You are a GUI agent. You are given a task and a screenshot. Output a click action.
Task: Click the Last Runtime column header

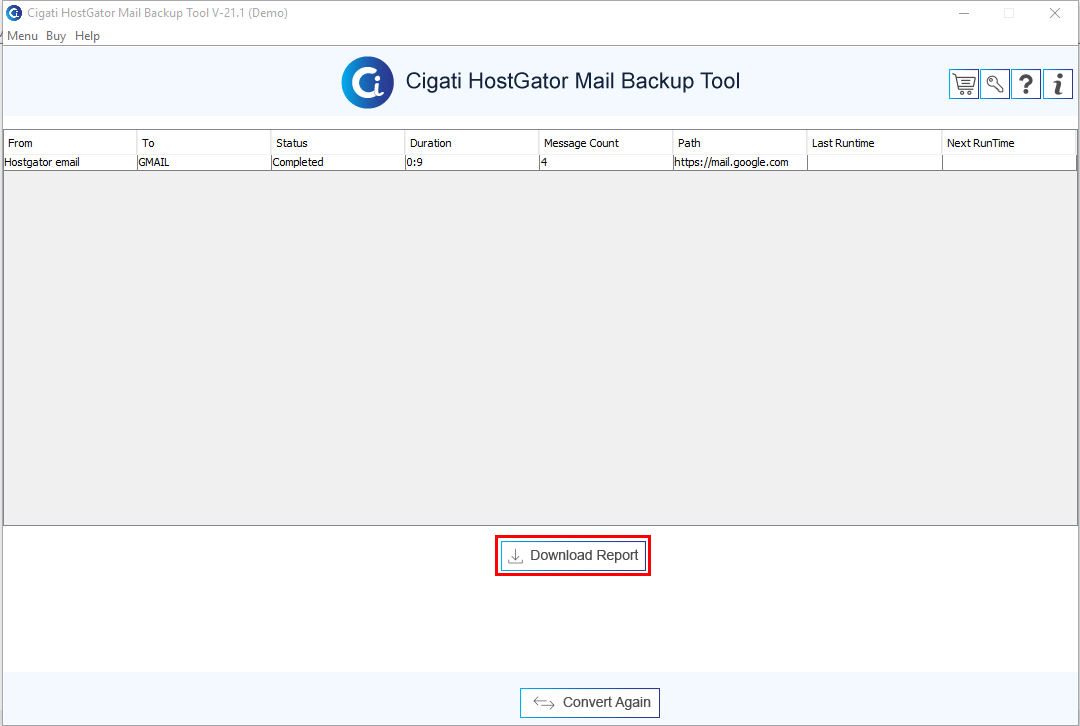point(874,143)
